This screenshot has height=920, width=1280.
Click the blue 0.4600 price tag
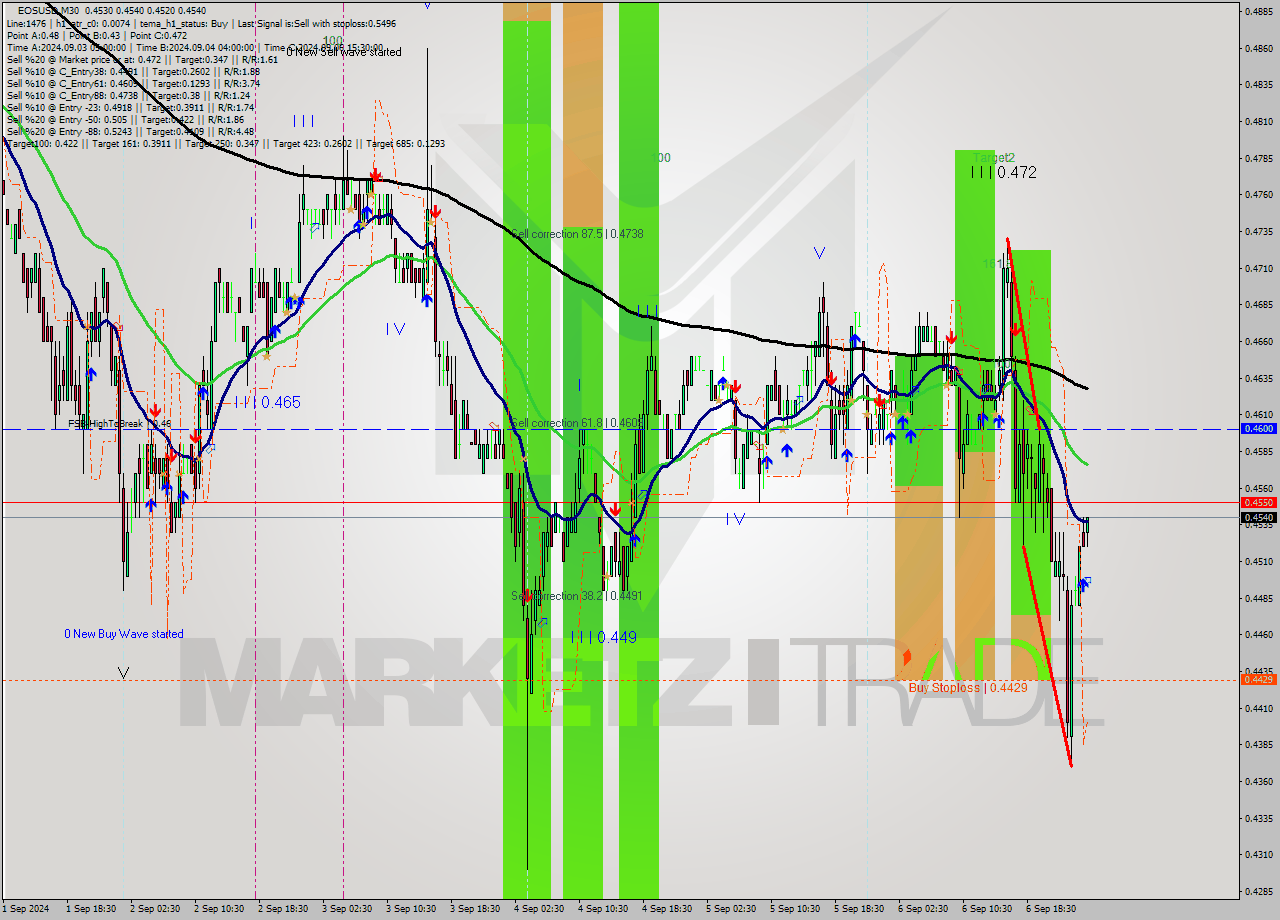[x=1258, y=428]
